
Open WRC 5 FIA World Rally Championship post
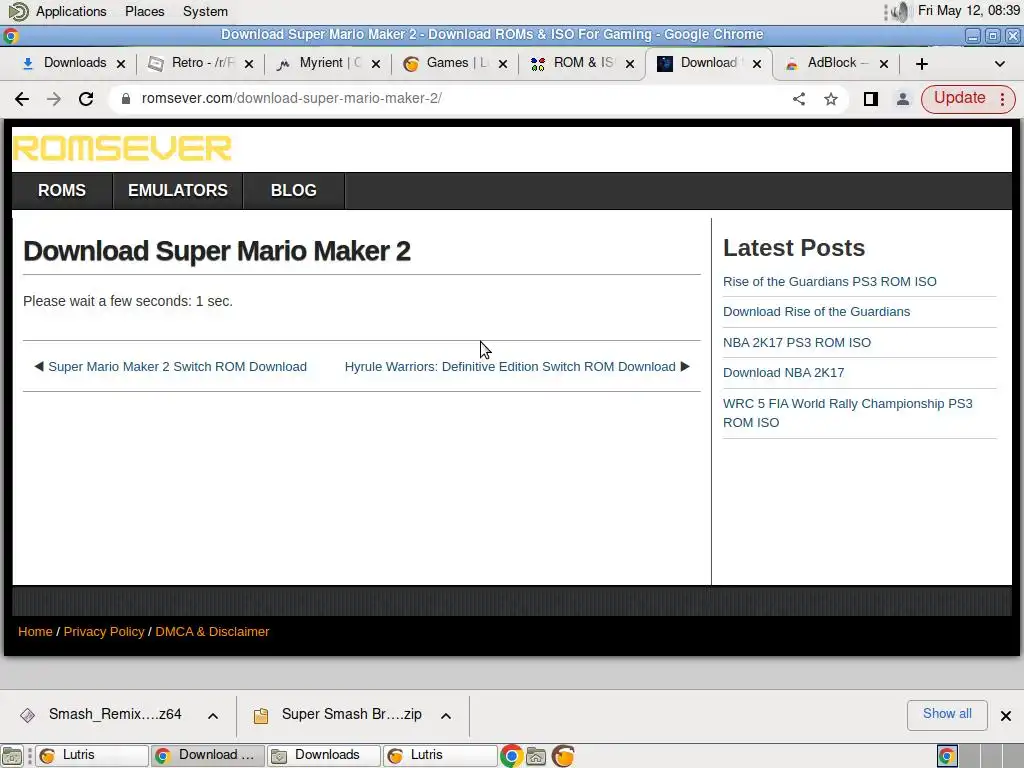[848, 413]
